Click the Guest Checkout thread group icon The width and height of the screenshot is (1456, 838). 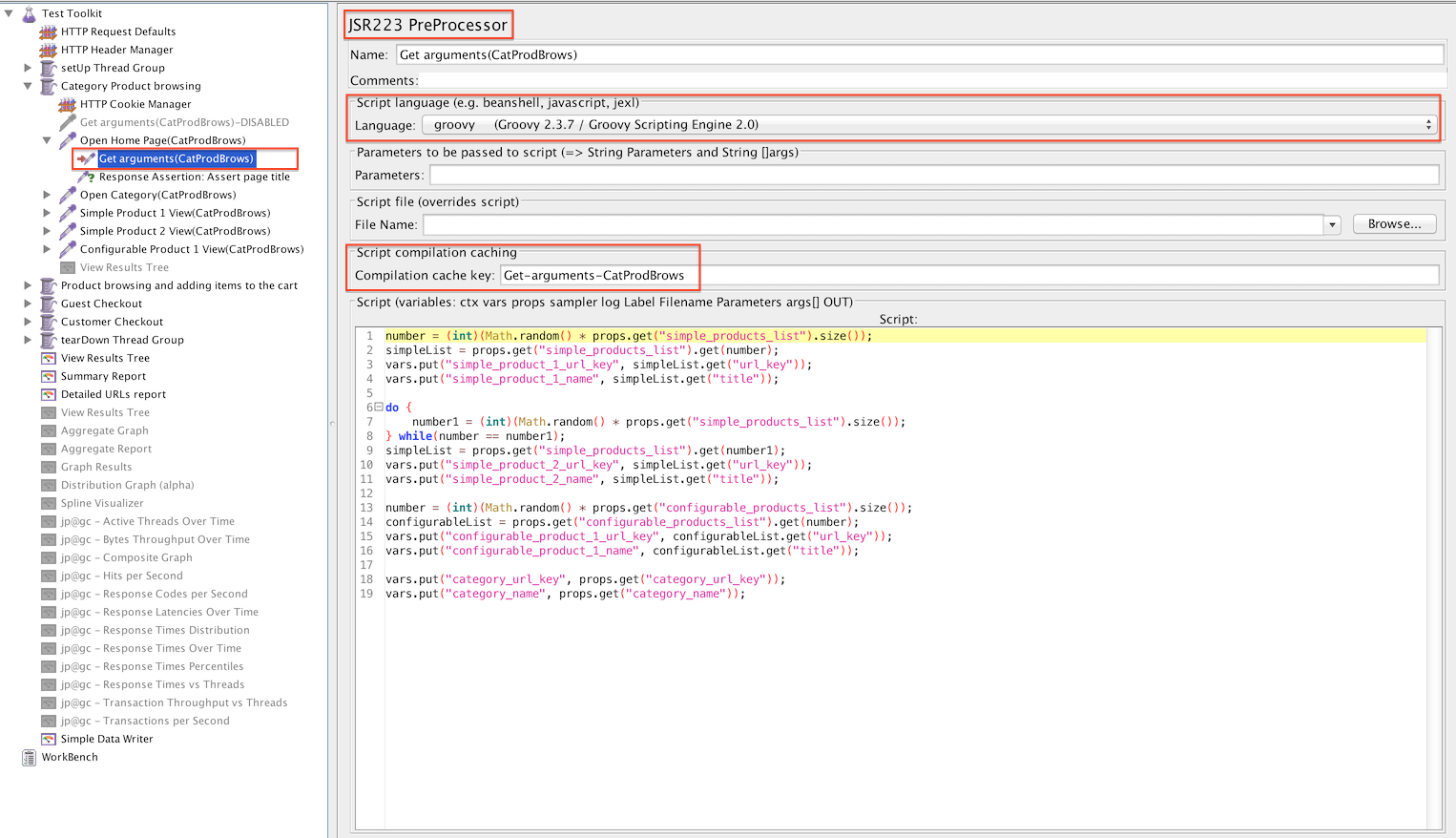pyautogui.click(x=49, y=304)
